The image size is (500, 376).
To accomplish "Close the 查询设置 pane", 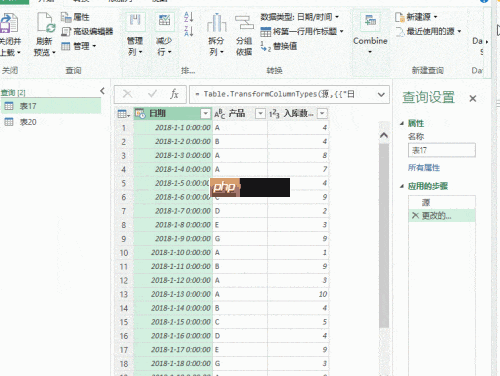I will coord(473,99).
